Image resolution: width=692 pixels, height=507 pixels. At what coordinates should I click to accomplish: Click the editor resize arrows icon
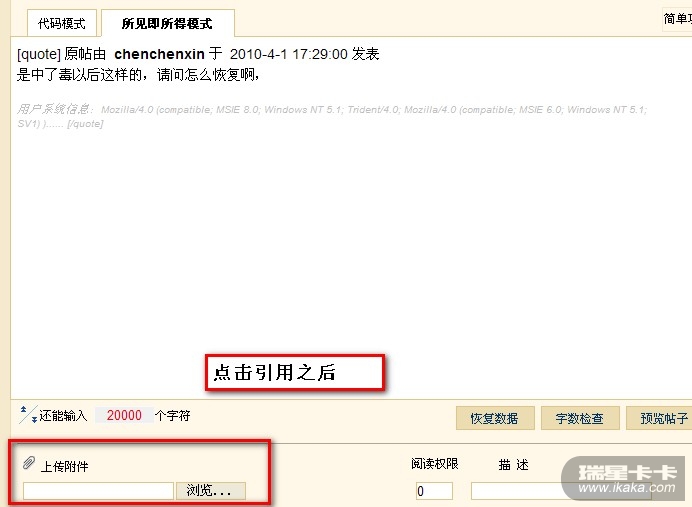coord(28,415)
